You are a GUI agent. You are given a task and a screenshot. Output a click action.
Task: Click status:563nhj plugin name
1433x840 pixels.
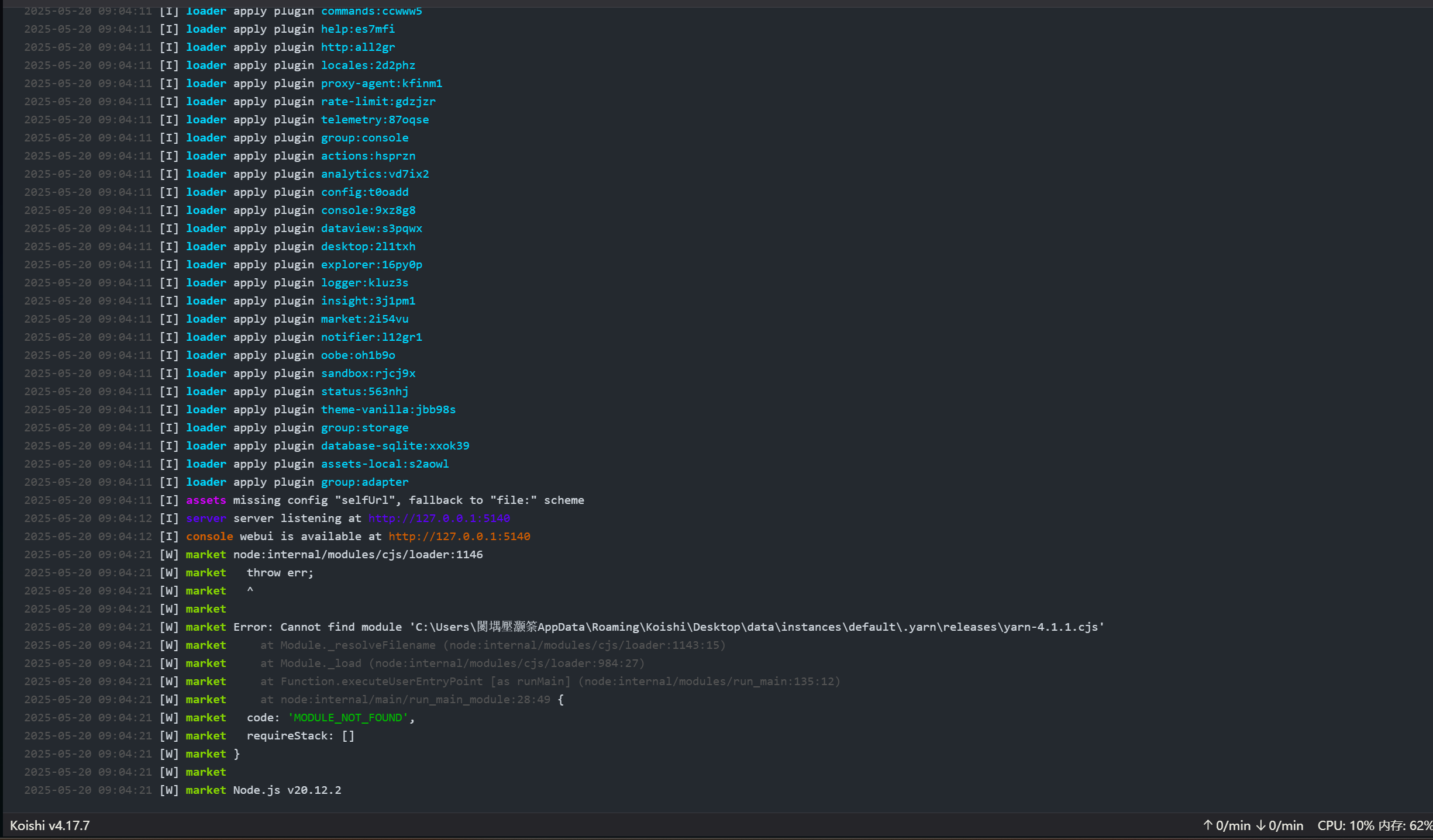364,391
